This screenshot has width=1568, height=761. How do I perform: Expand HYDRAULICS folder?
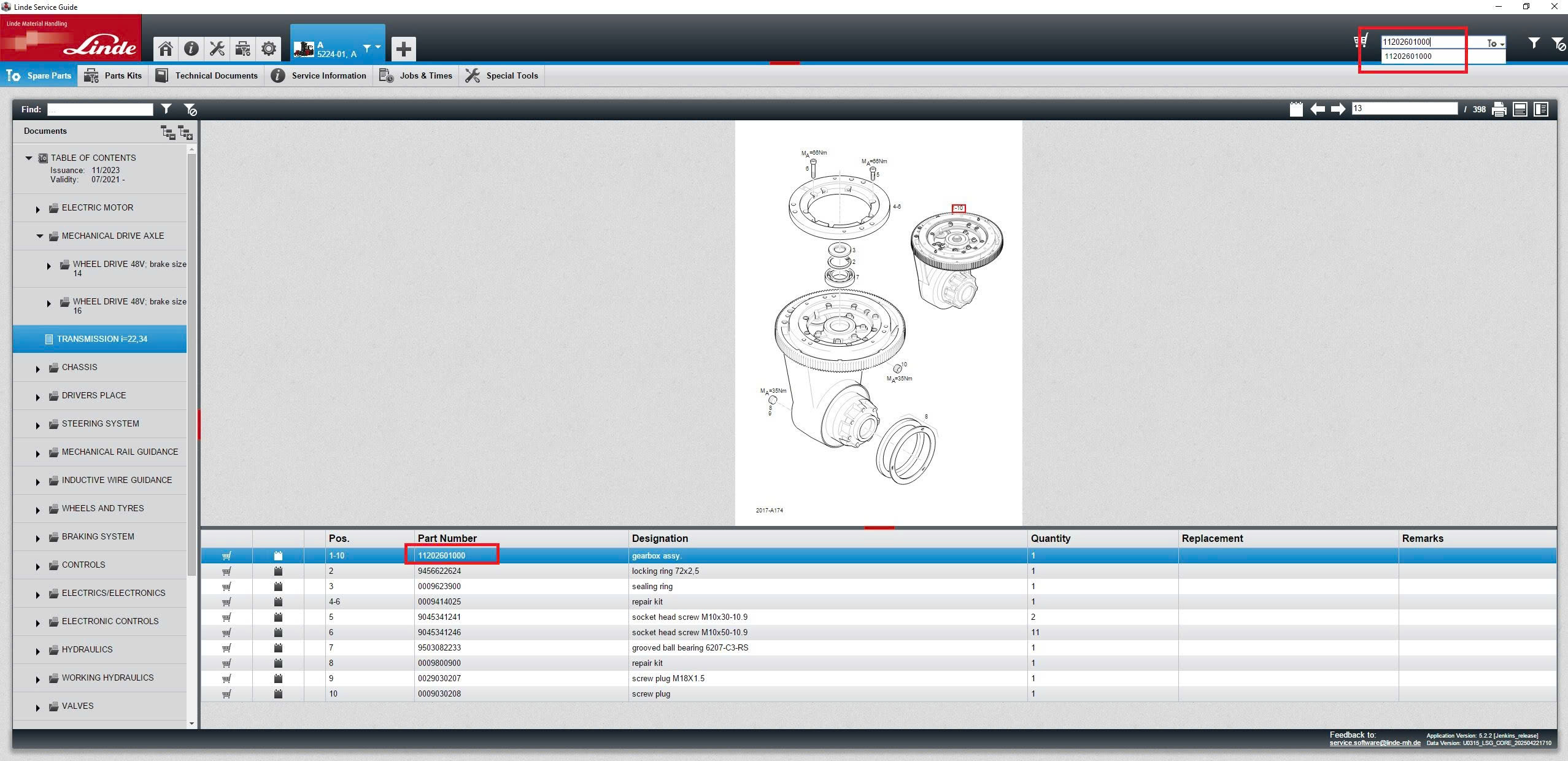coord(37,651)
